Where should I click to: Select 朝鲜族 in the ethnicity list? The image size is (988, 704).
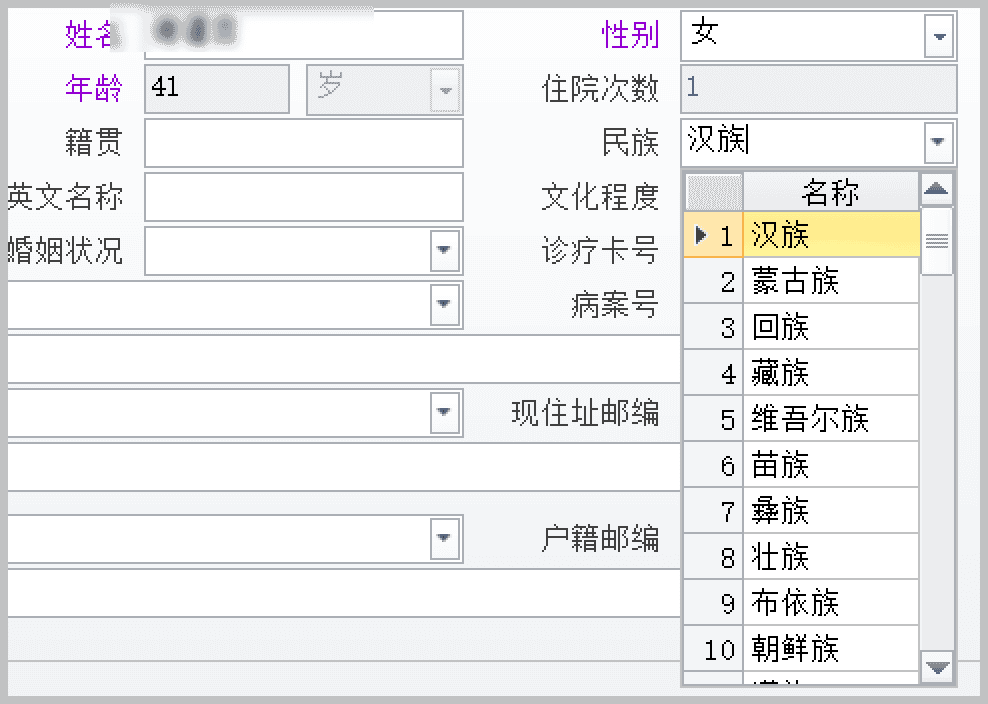831,649
